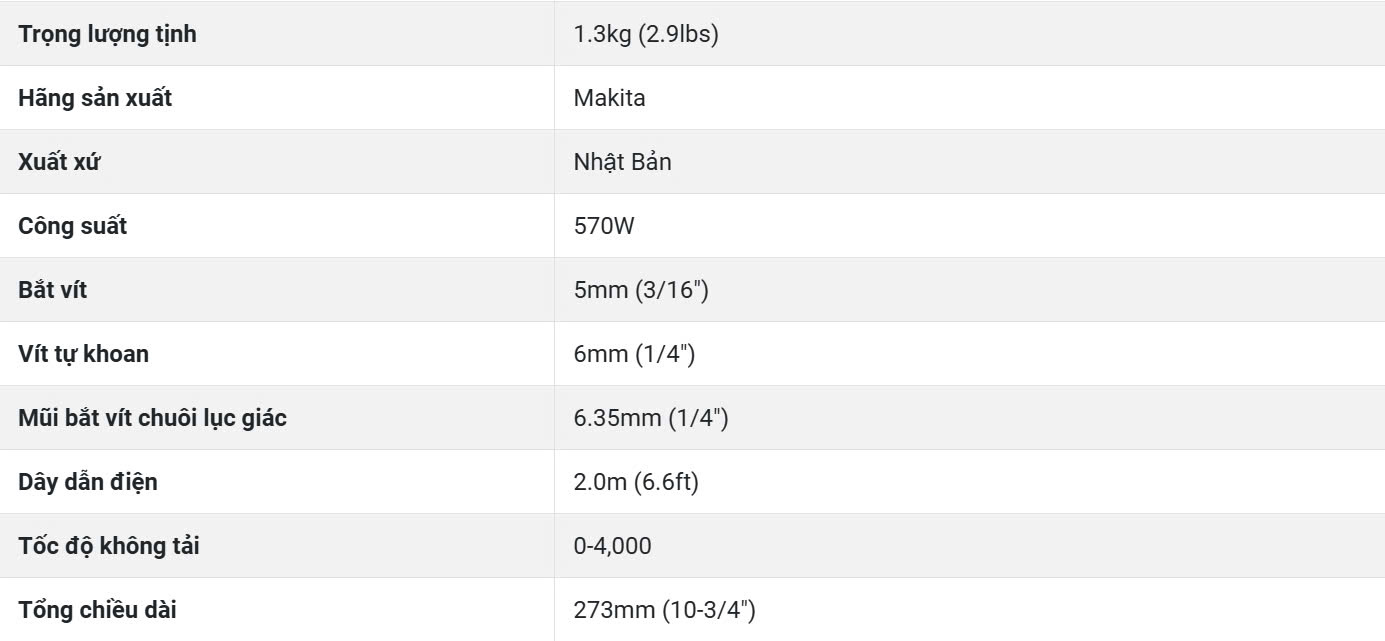
Task: Click the Tổng chiều dài label
Action: tap(97, 610)
